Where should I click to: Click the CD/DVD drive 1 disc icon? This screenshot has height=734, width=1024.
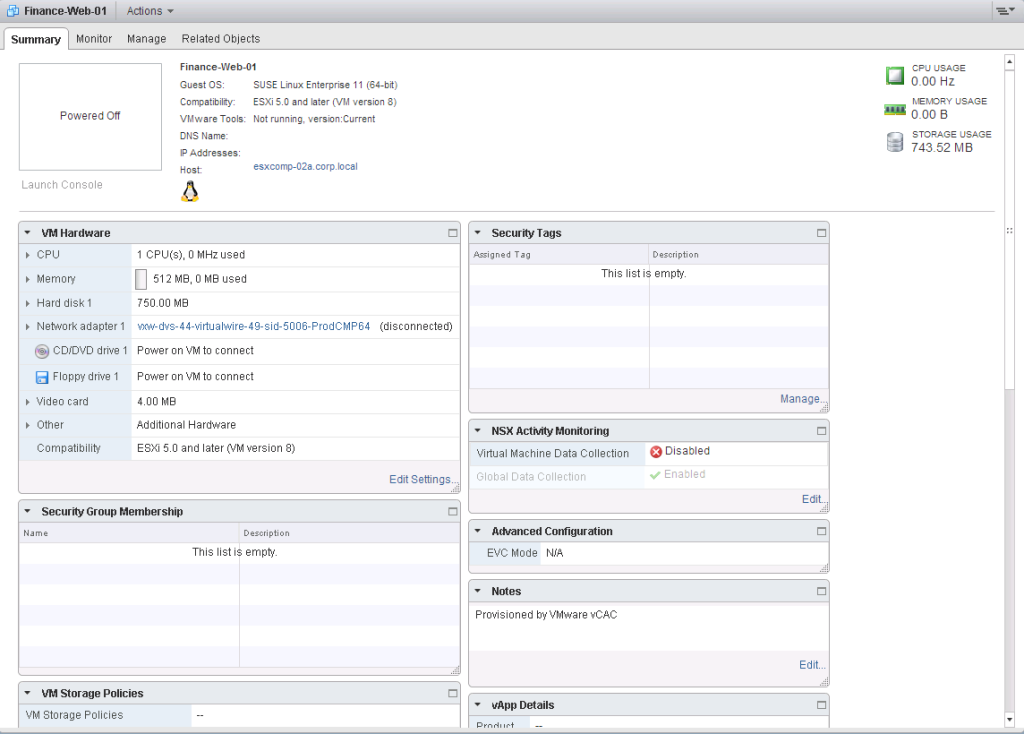pyautogui.click(x=42, y=351)
